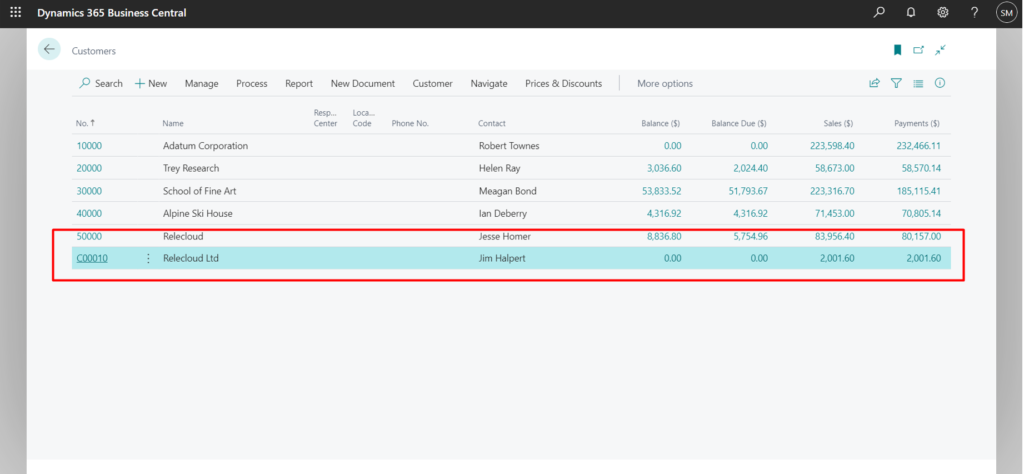The image size is (1024, 474).
Task: Select the Alpine Ski House cell
Action: tap(197, 213)
